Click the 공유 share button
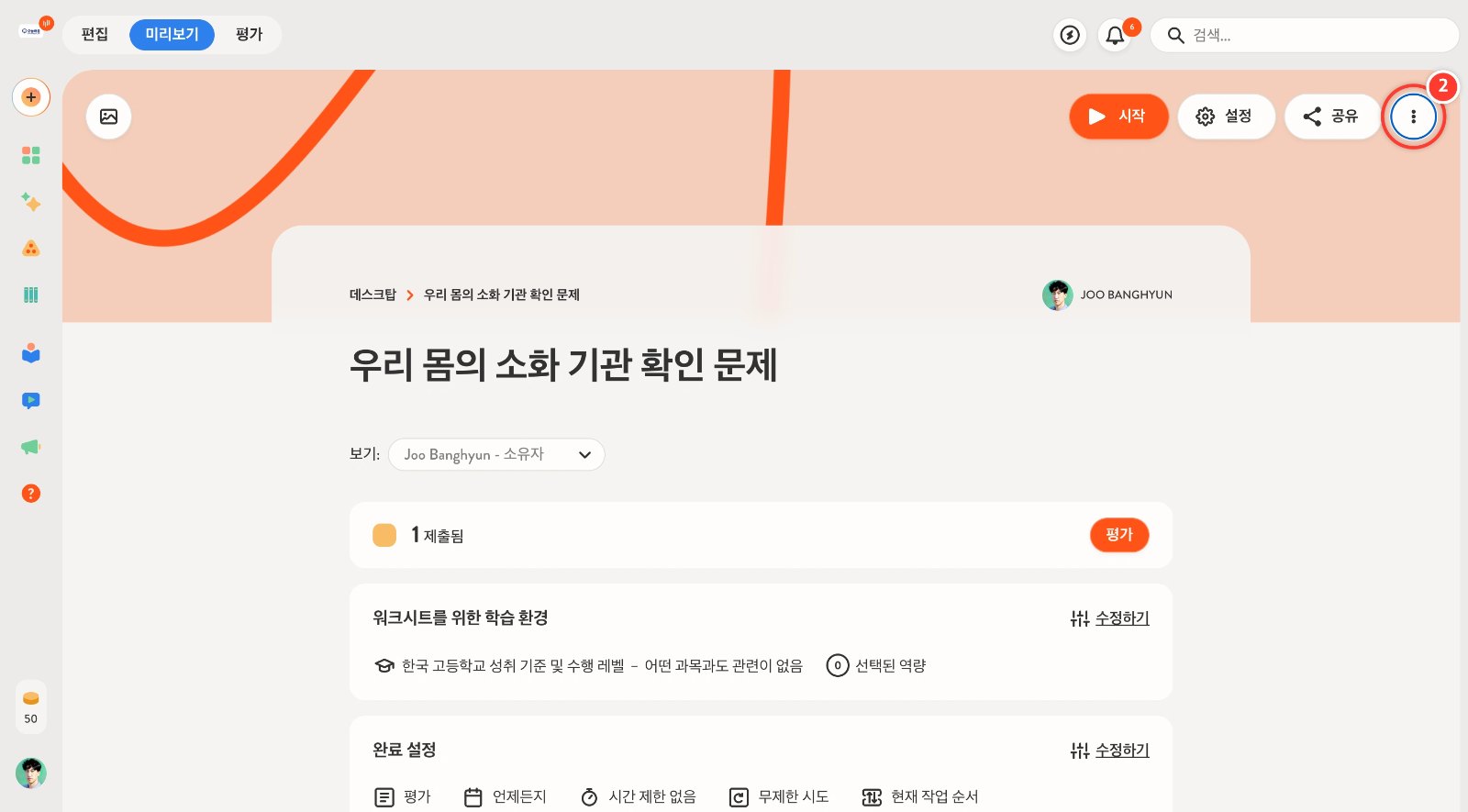 click(1332, 117)
